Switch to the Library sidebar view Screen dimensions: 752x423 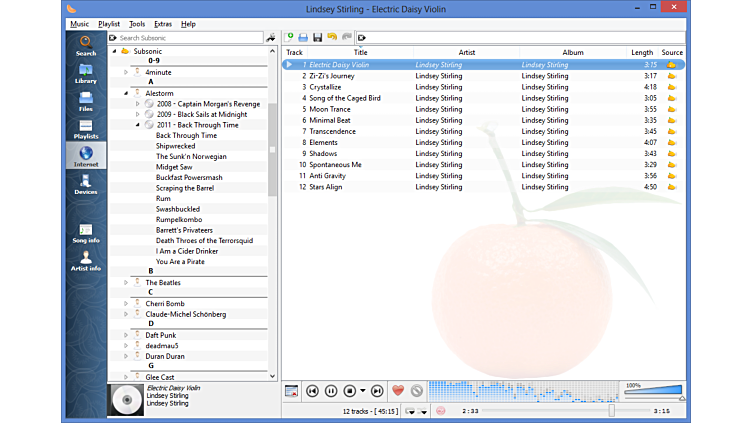pos(86,73)
